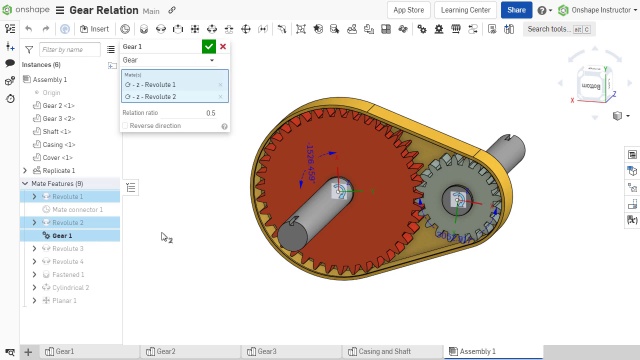Open the Help question mark menu
The image size is (640, 360).
(544, 11)
